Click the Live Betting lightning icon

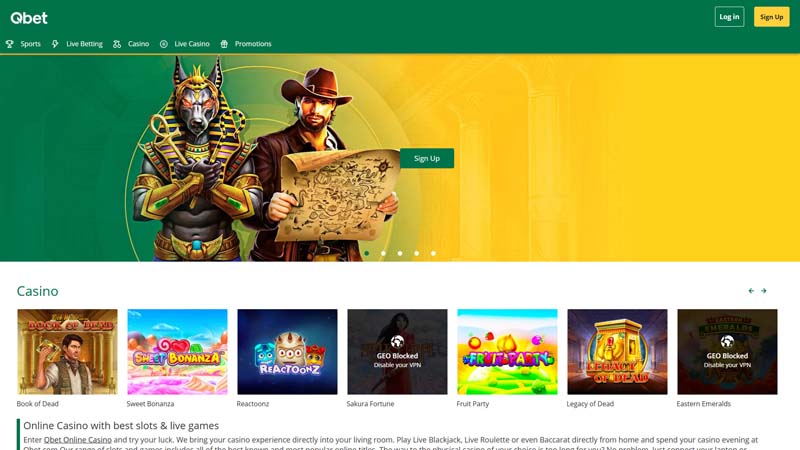(55, 44)
